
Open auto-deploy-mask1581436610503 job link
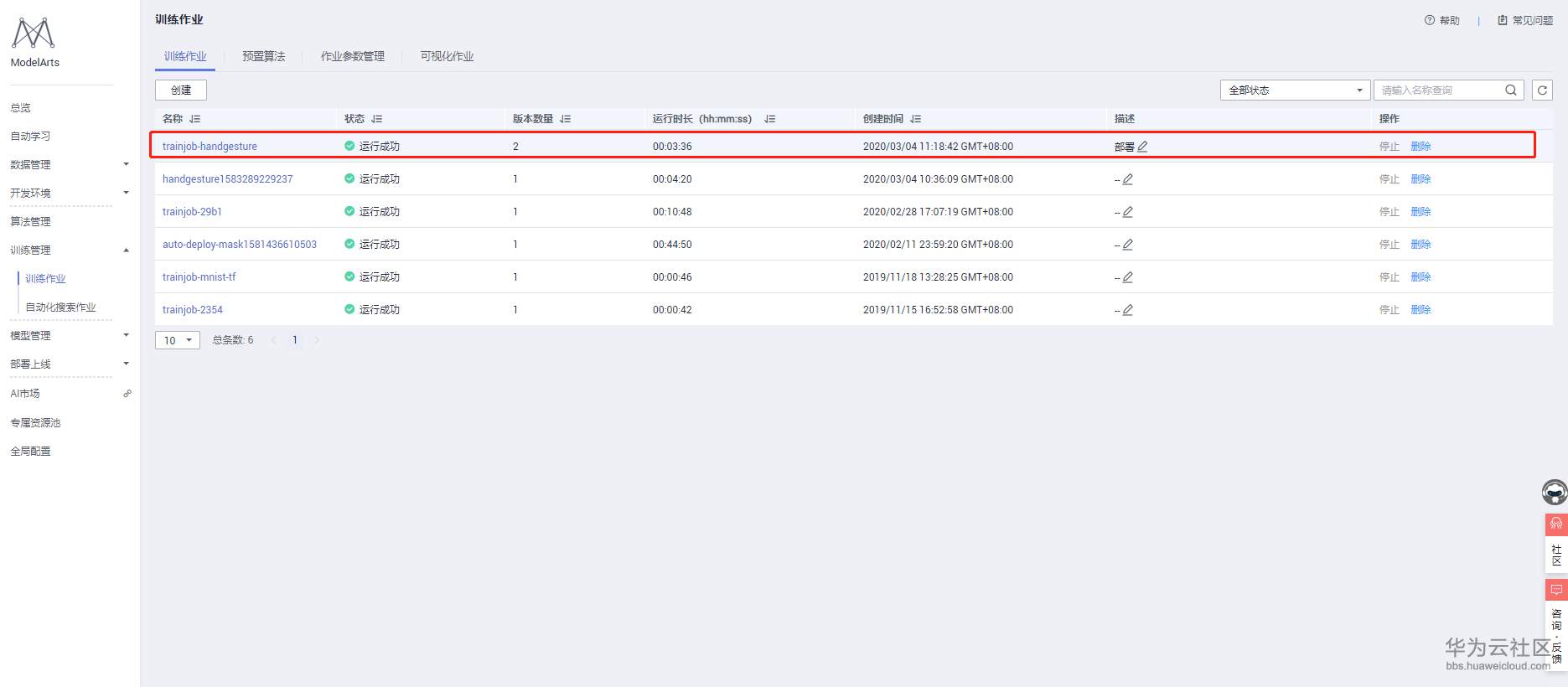pyautogui.click(x=240, y=245)
